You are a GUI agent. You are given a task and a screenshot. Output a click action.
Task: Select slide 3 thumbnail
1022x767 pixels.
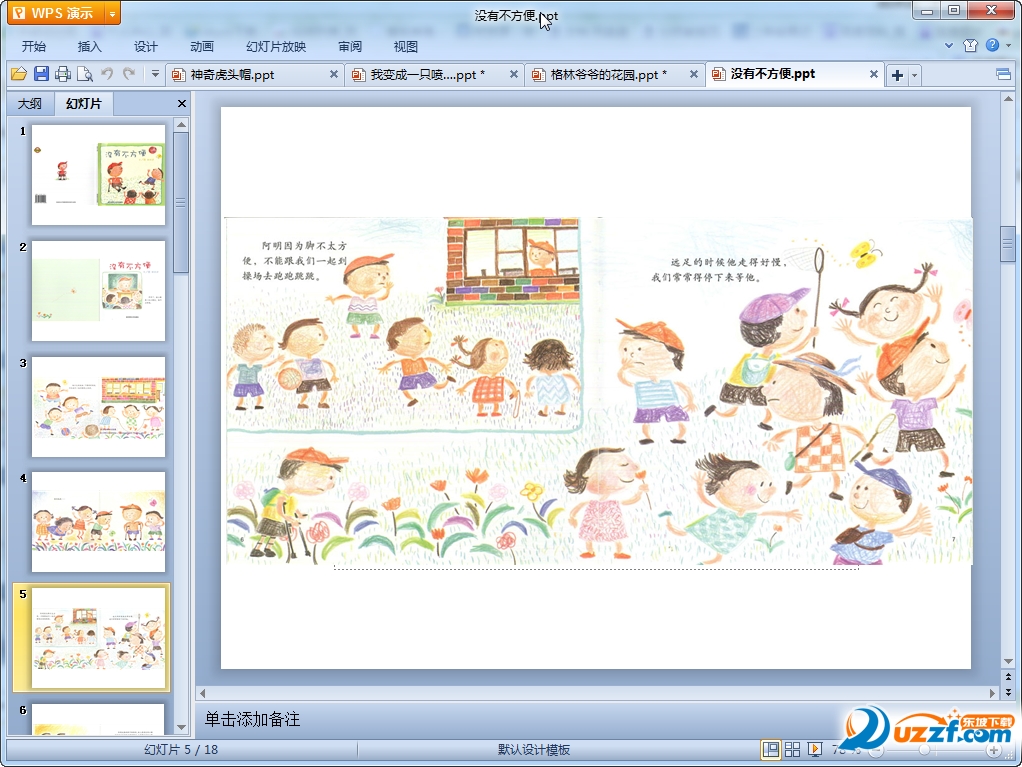[x=98, y=407]
